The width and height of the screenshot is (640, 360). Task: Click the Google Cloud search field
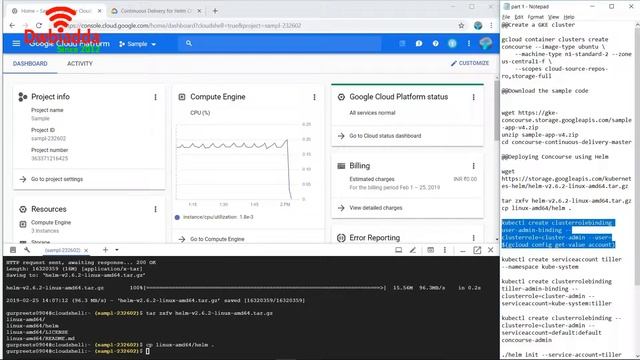tap(280, 43)
